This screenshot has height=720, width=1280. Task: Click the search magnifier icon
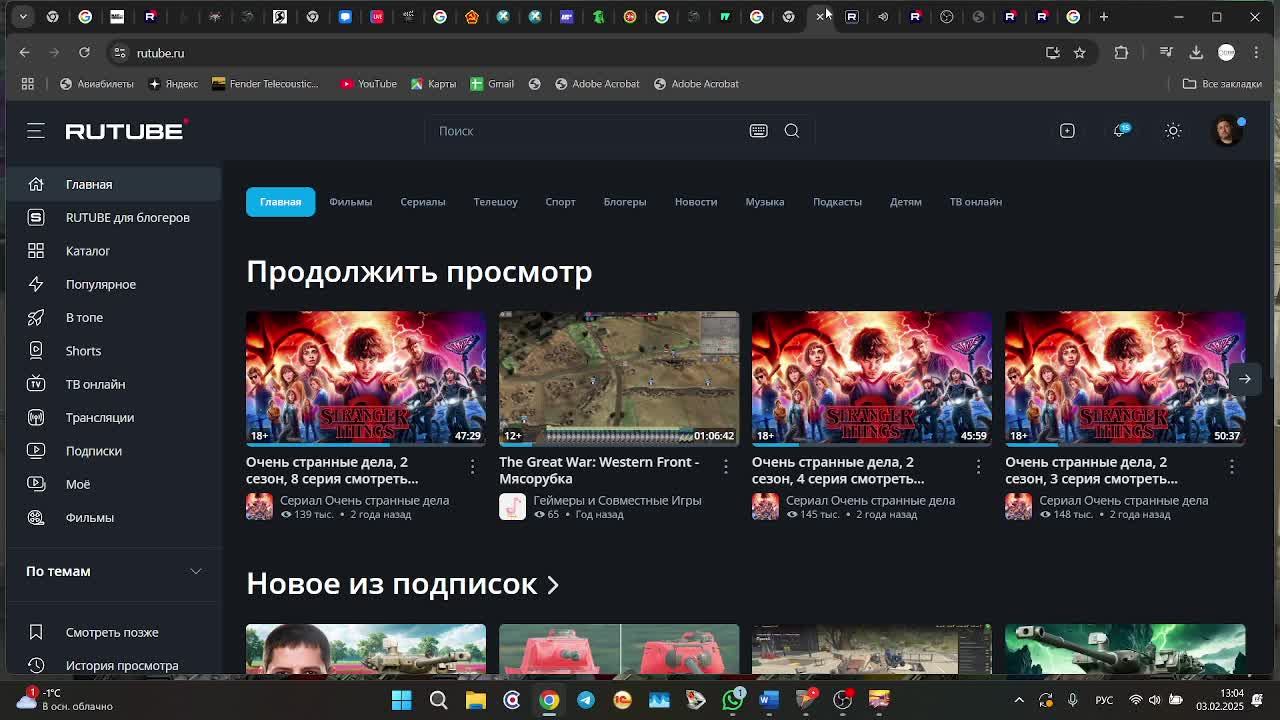click(792, 131)
